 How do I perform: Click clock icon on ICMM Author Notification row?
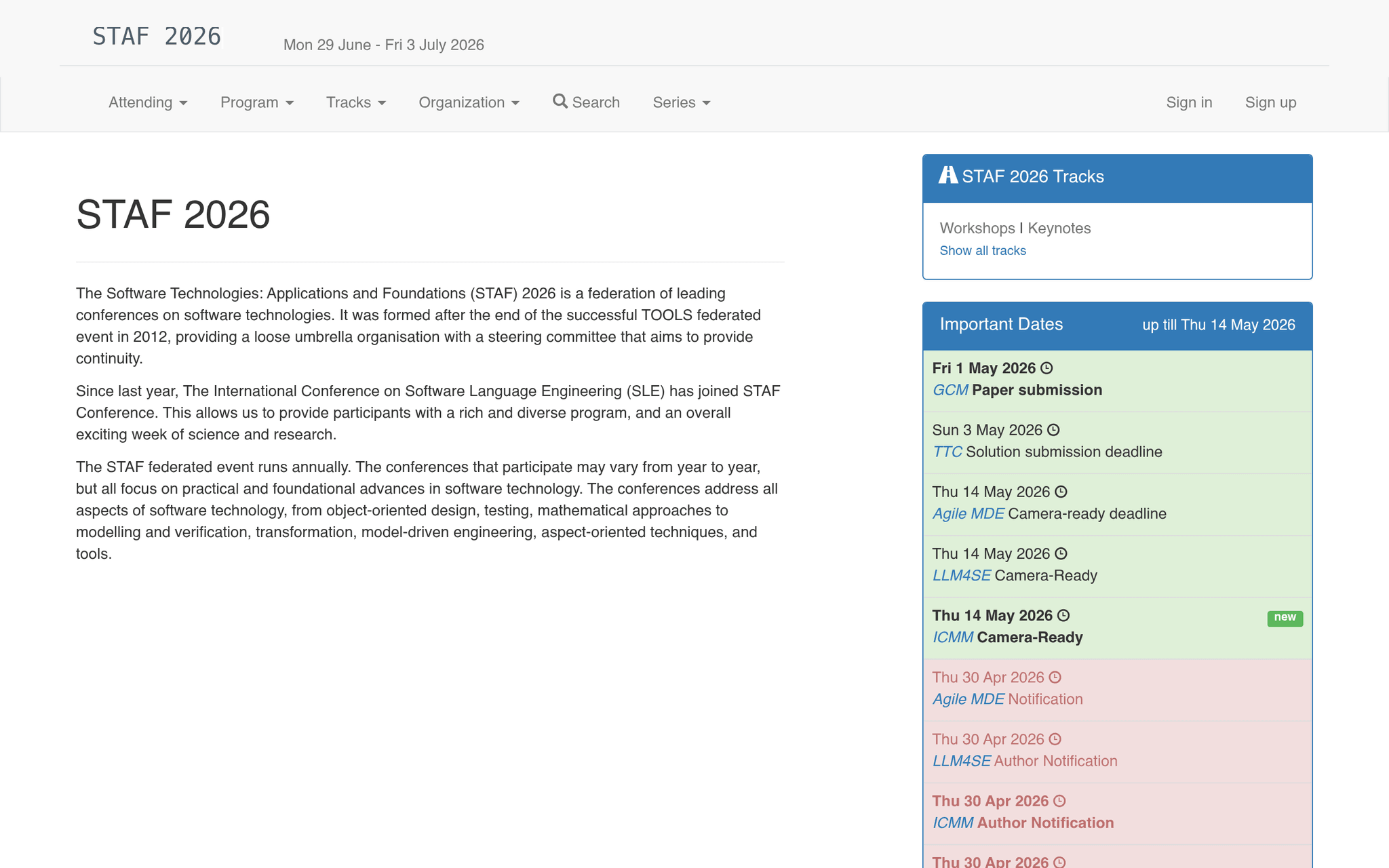(1059, 801)
